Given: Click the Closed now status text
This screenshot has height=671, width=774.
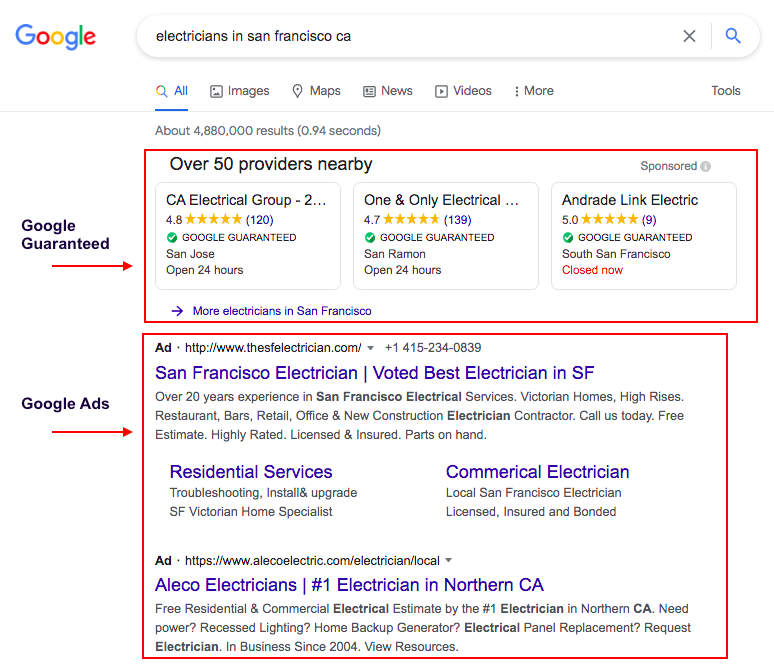Looking at the screenshot, I should click(592, 270).
